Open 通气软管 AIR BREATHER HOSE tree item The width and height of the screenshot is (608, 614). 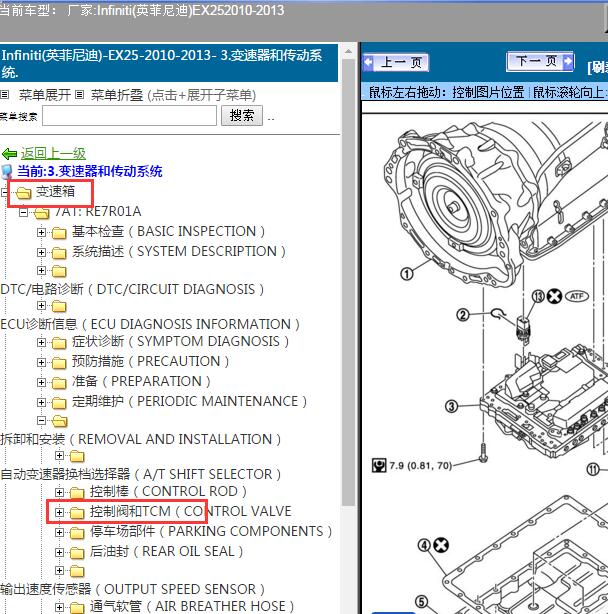tap(192, 606)
